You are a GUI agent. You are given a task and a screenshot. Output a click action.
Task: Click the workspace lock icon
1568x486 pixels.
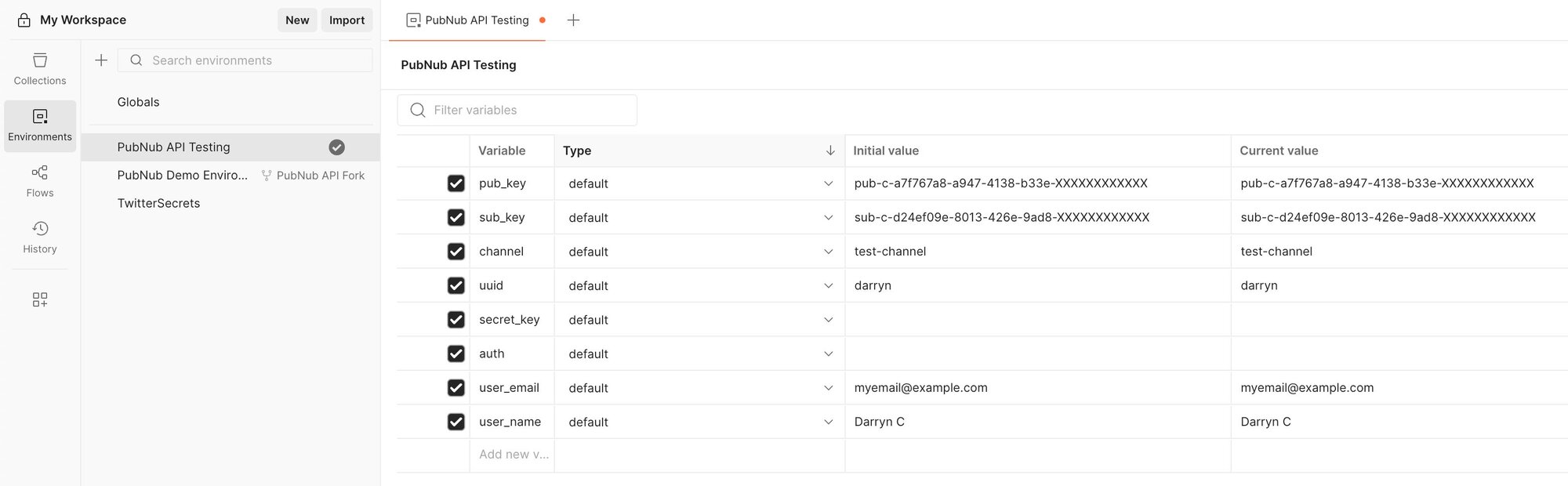pos(24,20)
